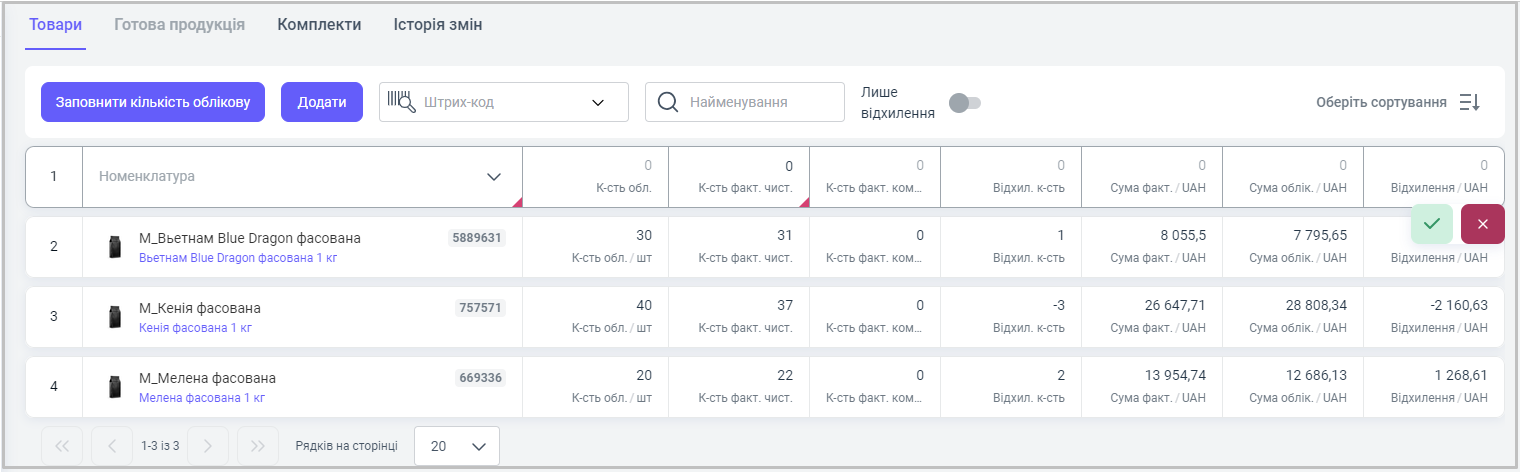Click the search magnifier icon
Screen dimensions: 1520x472
667,102
